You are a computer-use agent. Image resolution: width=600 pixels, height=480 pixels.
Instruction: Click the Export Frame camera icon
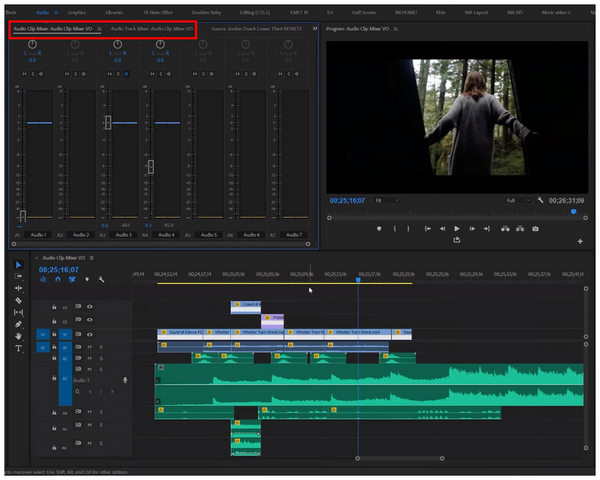(535, 228)
